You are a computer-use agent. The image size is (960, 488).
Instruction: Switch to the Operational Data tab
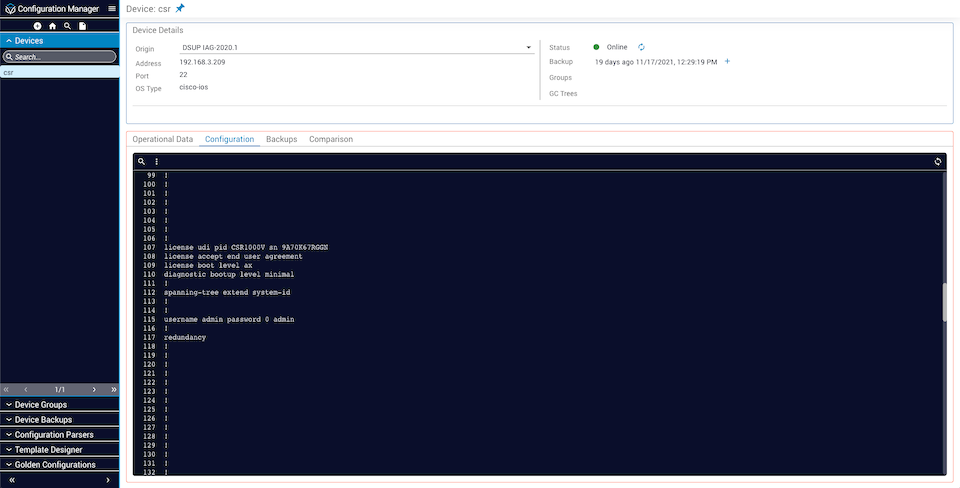point(162,139)
